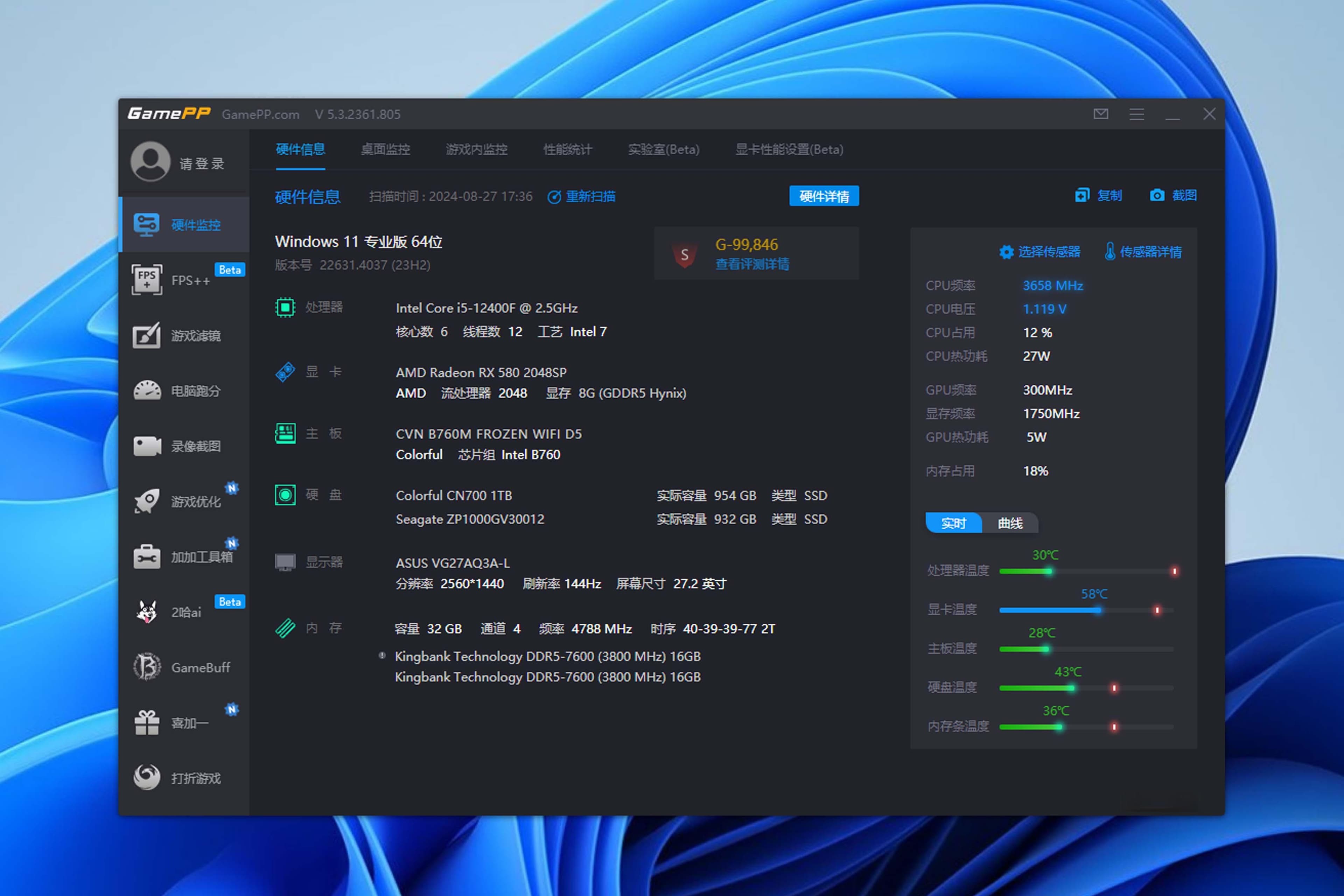Click the 复制 copy label
The image size is (1344, 896).
pyautogui.click(x=1110, y=195)
